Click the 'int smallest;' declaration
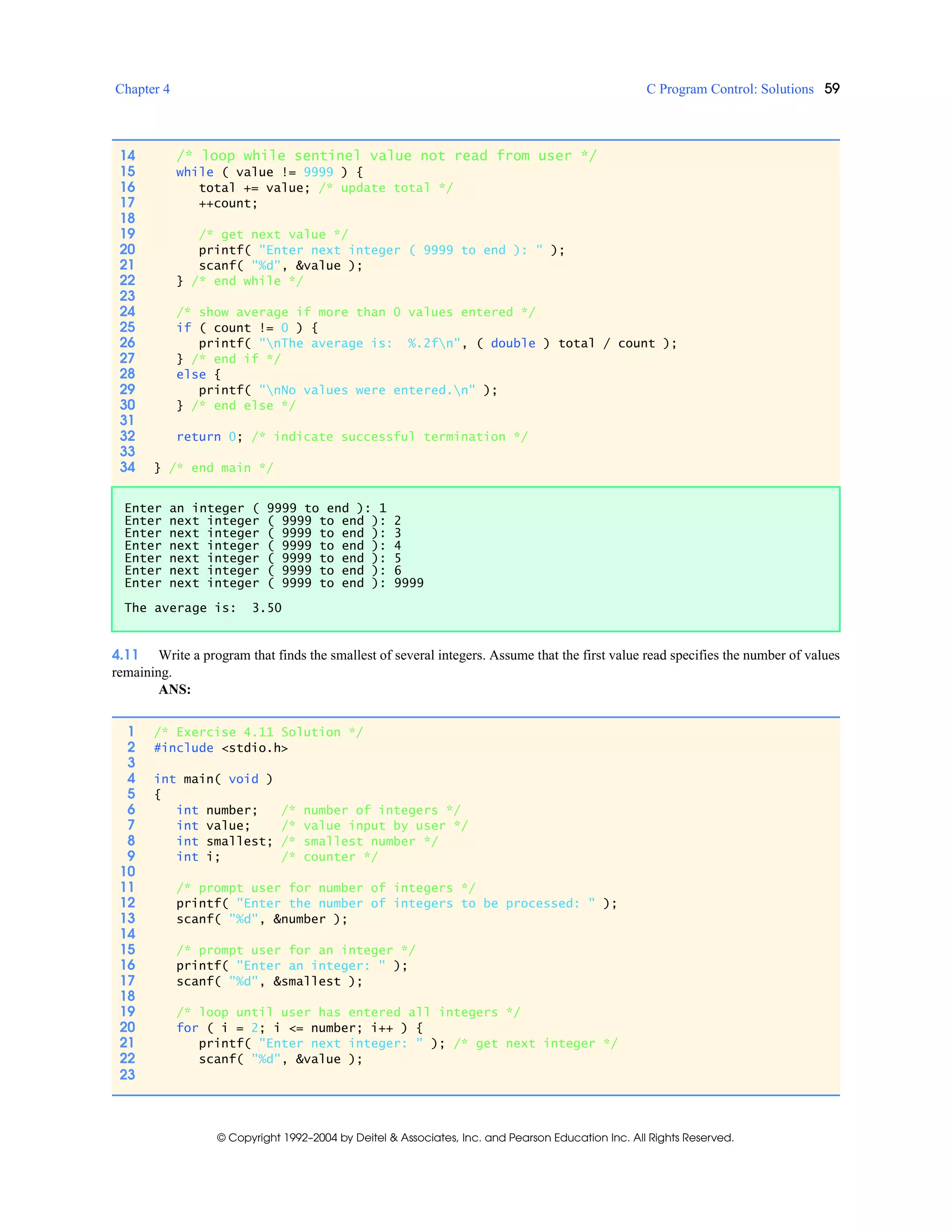The image size is (952, 1232). 225,841
